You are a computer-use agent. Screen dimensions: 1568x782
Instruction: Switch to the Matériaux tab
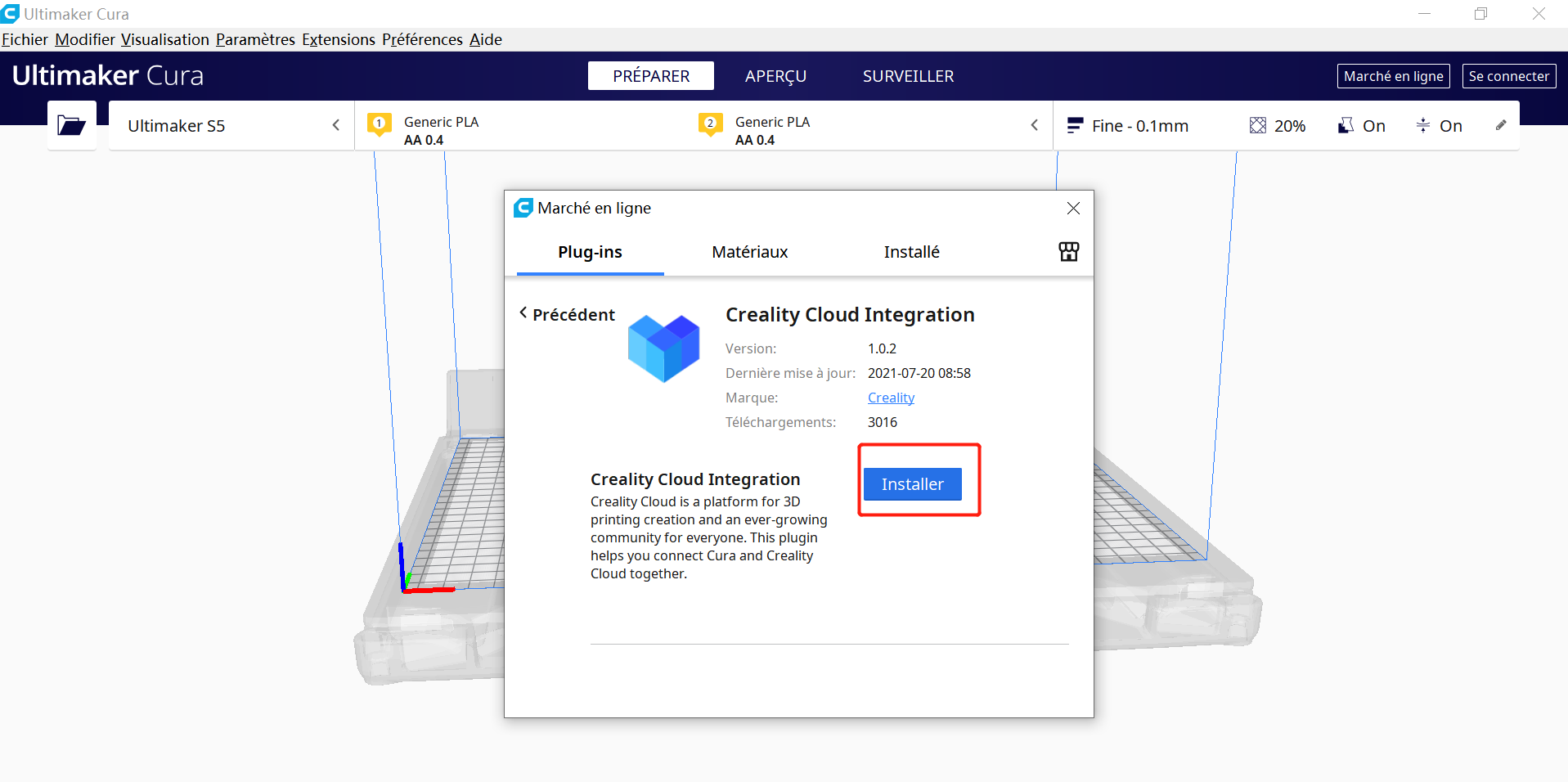coord(749,252)
